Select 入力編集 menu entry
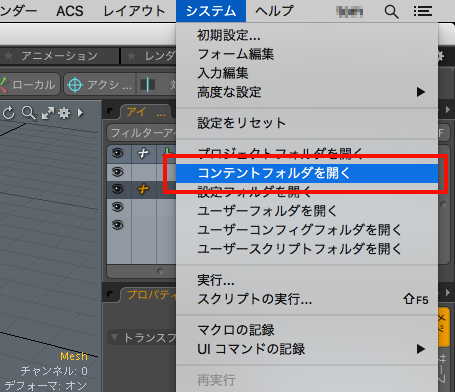This screenshot has height=392, width=455. pyautogui.click(x=307, y=73)
